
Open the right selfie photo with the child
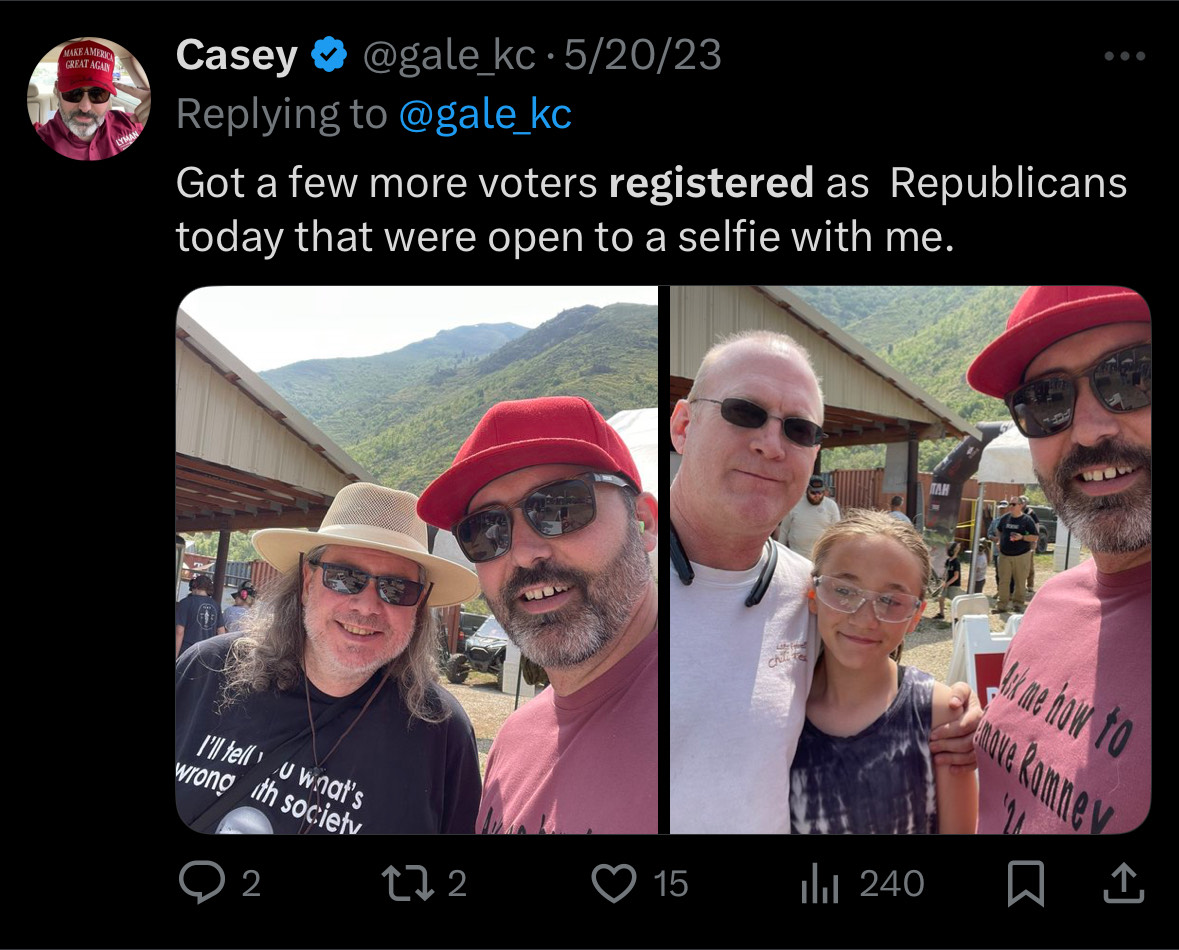(x=910, y=560)
